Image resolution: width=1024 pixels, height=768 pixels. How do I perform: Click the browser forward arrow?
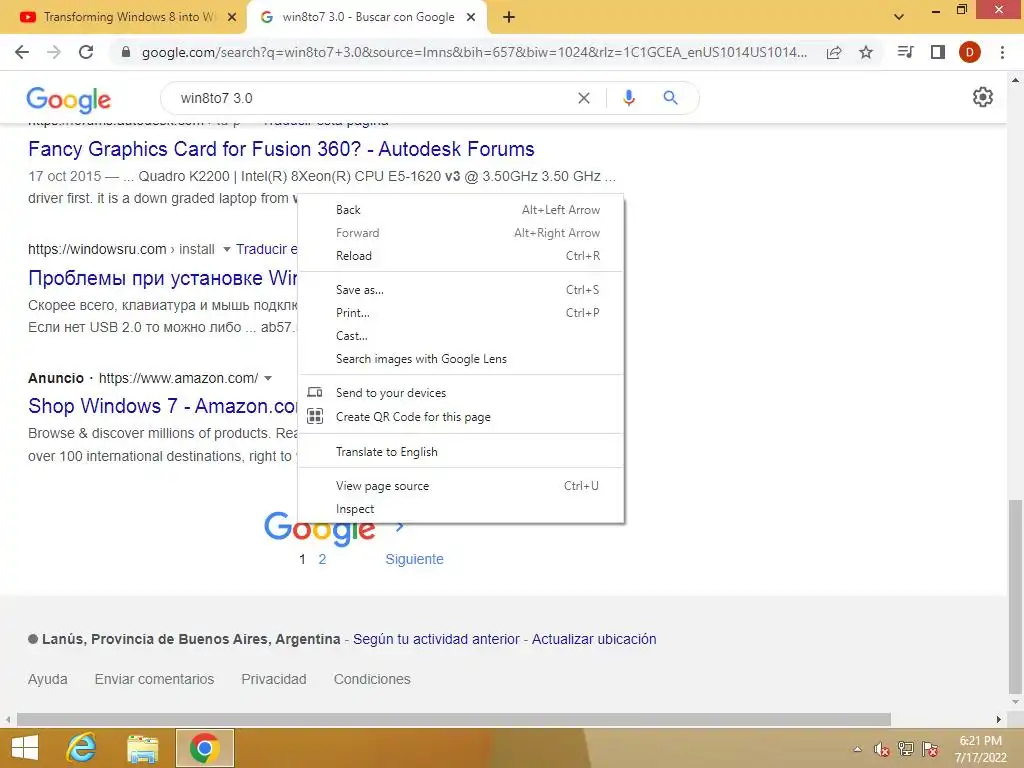click(54, 52)
